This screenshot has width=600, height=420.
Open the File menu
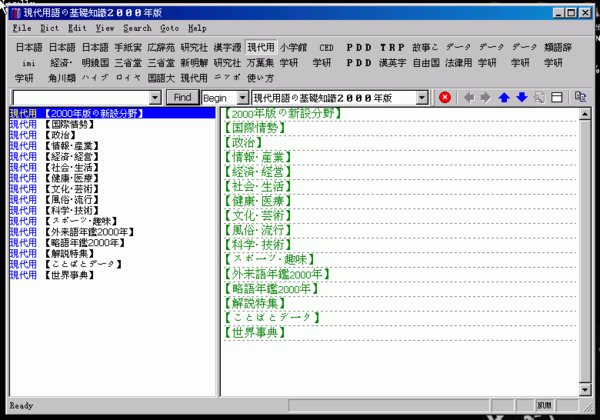[x=22, y=28]
